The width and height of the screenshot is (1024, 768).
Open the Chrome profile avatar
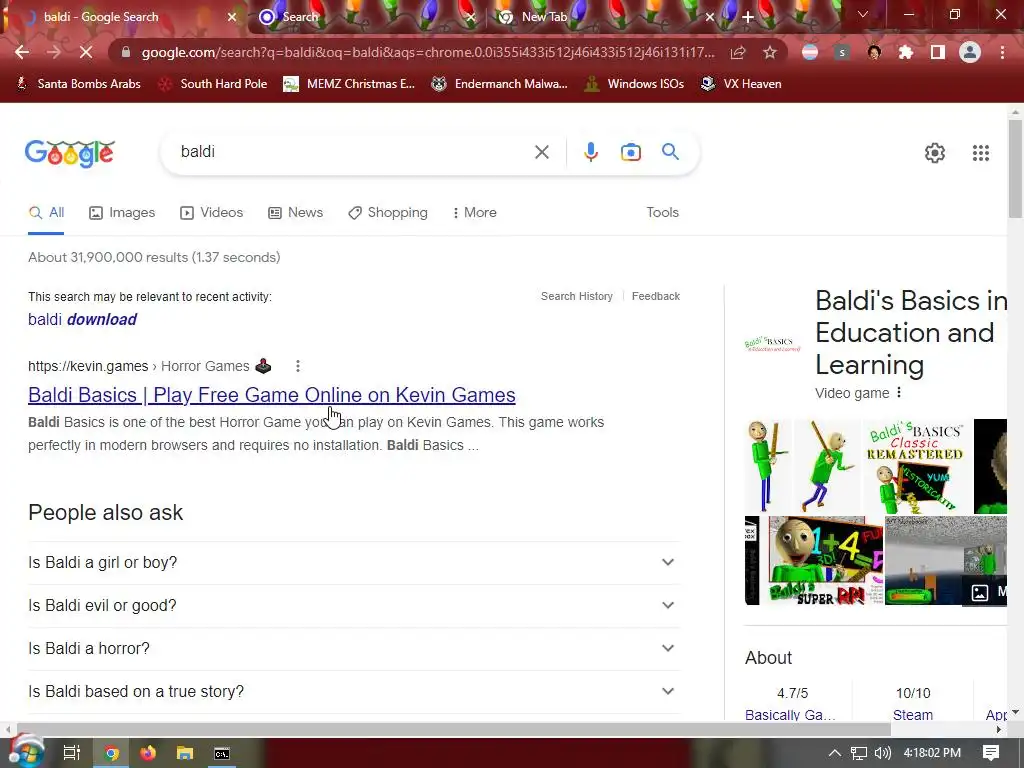click(x=970, y=52)
